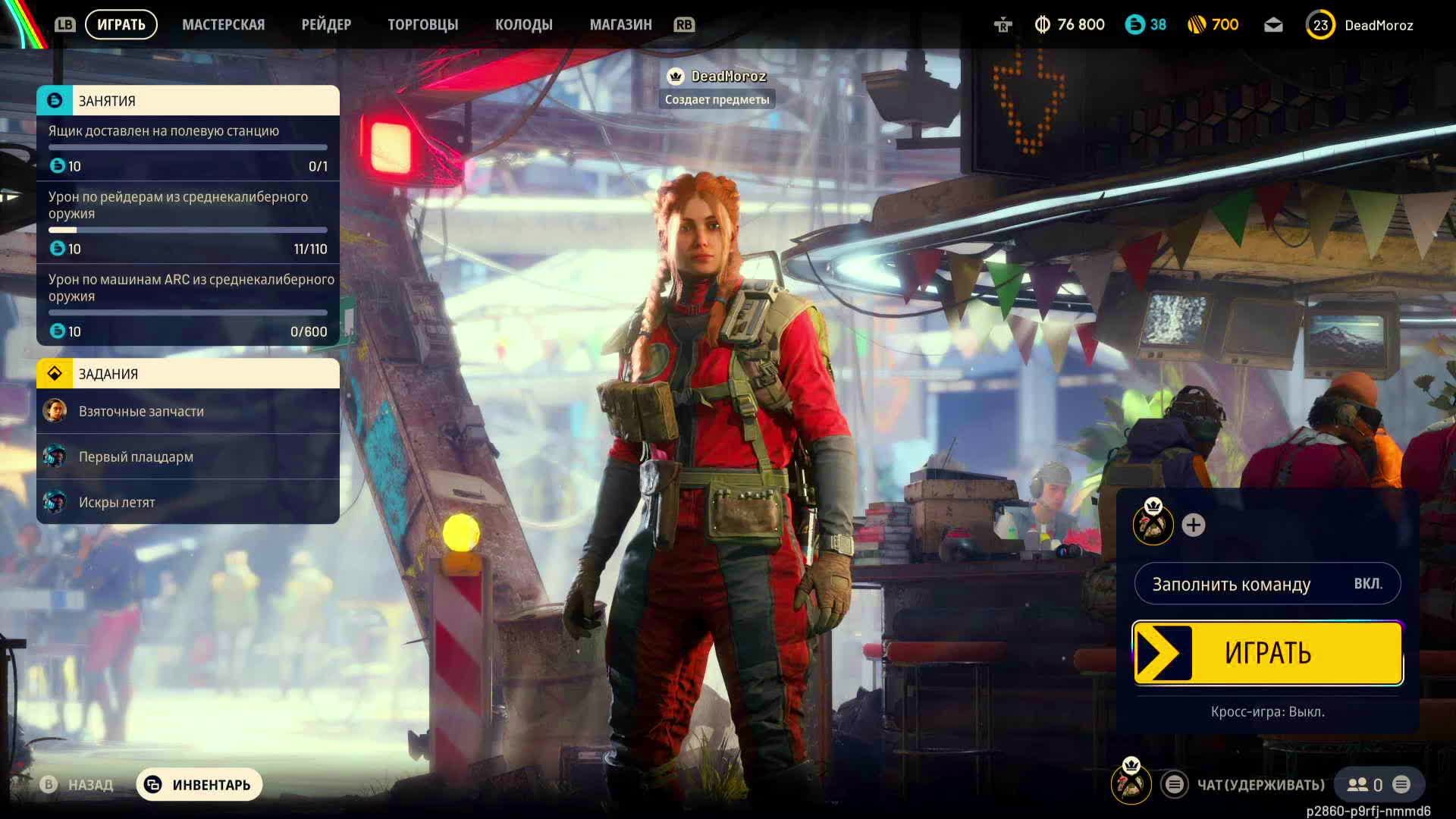Click the chat menu icon beside ЧАТ
The image size is (1456, 819).
1175,785
